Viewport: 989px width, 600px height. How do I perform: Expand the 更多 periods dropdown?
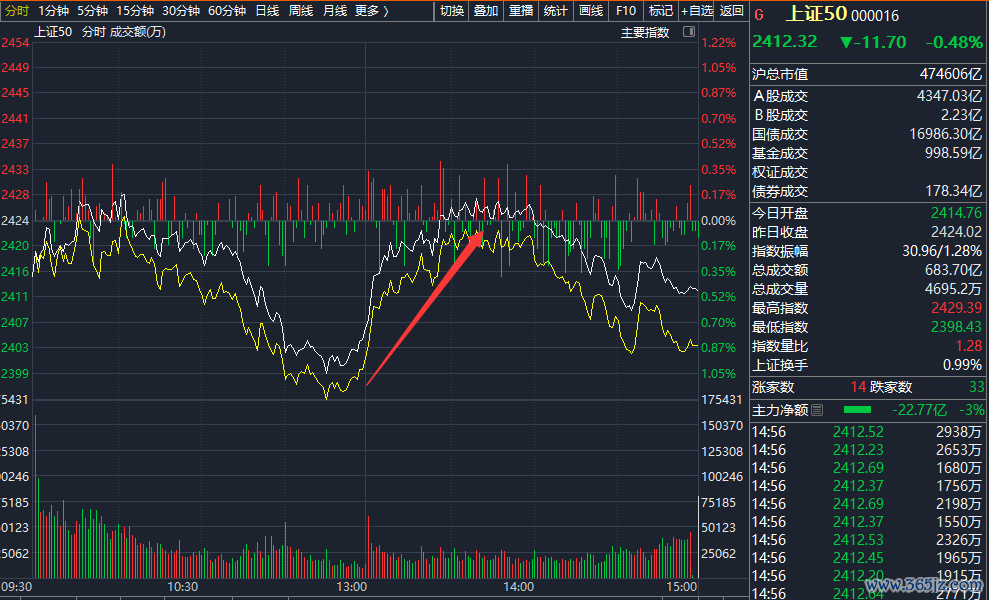[372, 11]
